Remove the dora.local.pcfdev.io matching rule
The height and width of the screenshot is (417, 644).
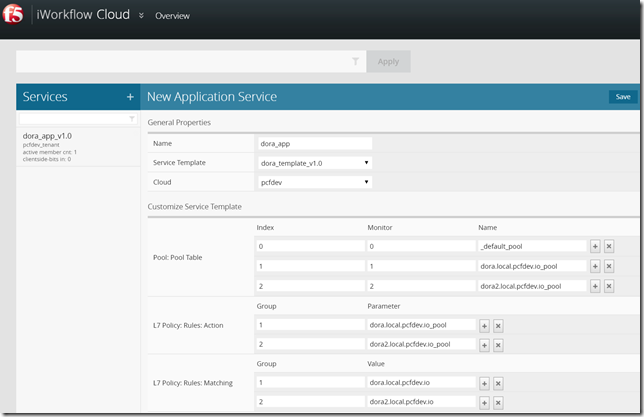(x=498, y=382)
